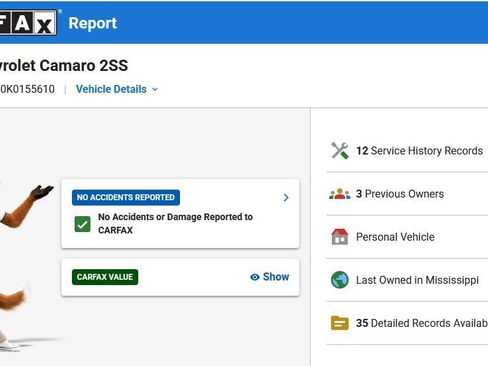Click the NO ACCIDENTS REPORTED badge
This screenshot has height=366, width=488.
(x=126, y=197)
